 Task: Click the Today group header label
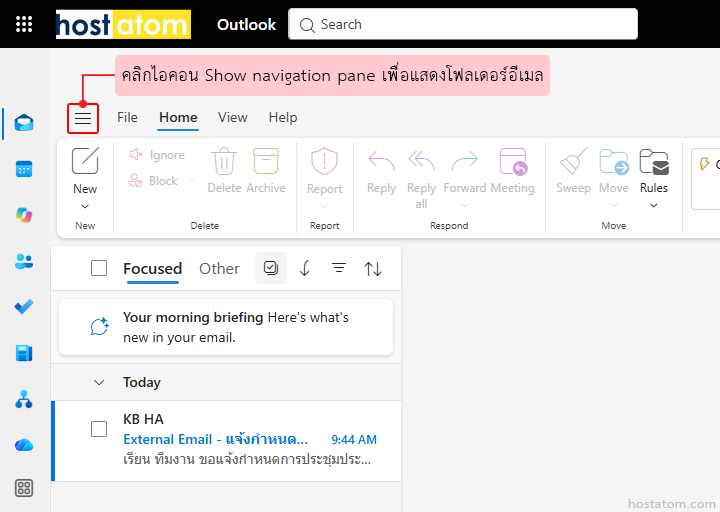(142, 383)
